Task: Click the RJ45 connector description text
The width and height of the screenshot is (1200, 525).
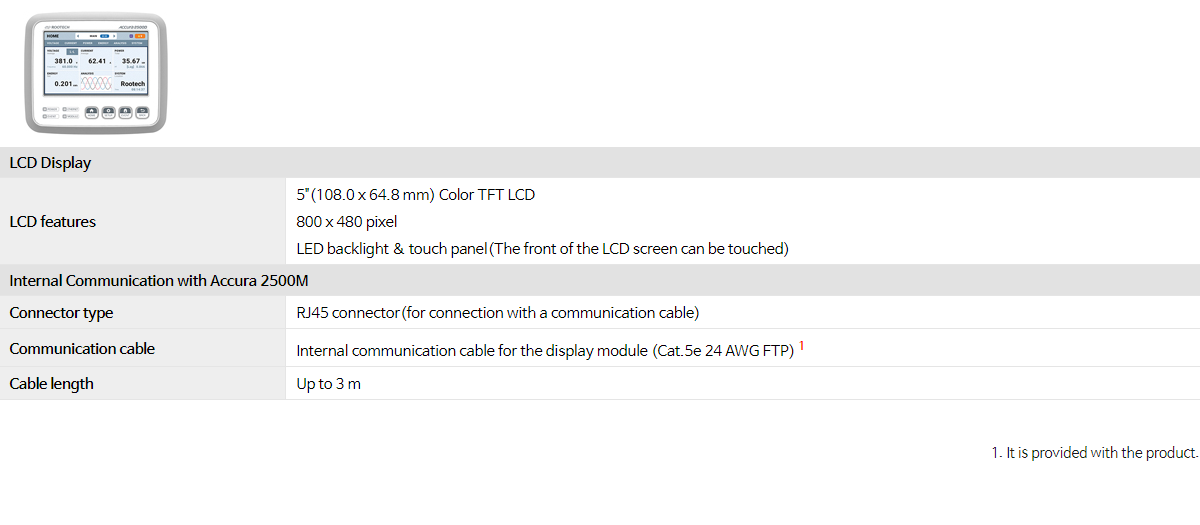Action: [498, 313]
